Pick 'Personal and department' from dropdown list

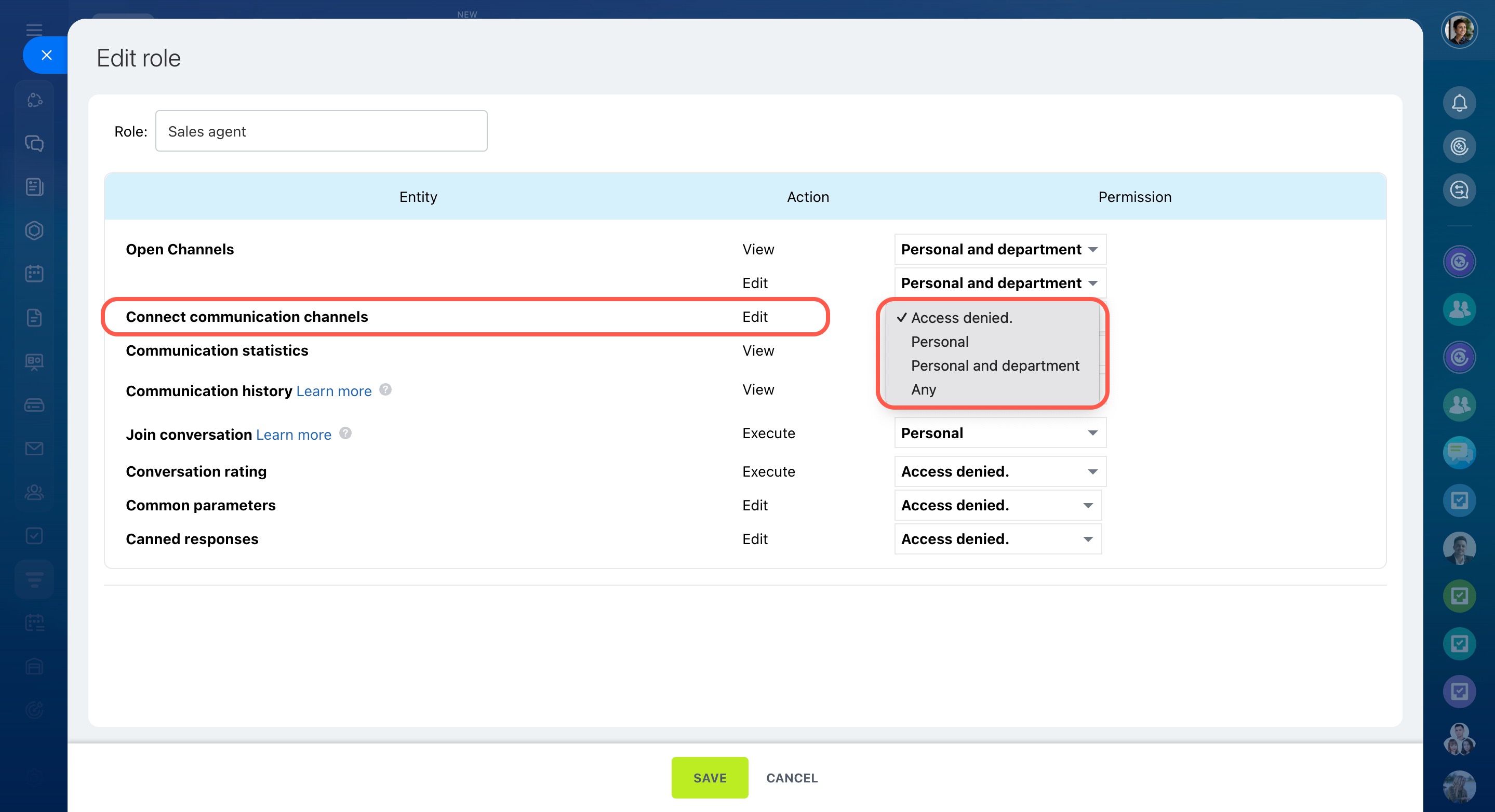click(x=995, y=366)
